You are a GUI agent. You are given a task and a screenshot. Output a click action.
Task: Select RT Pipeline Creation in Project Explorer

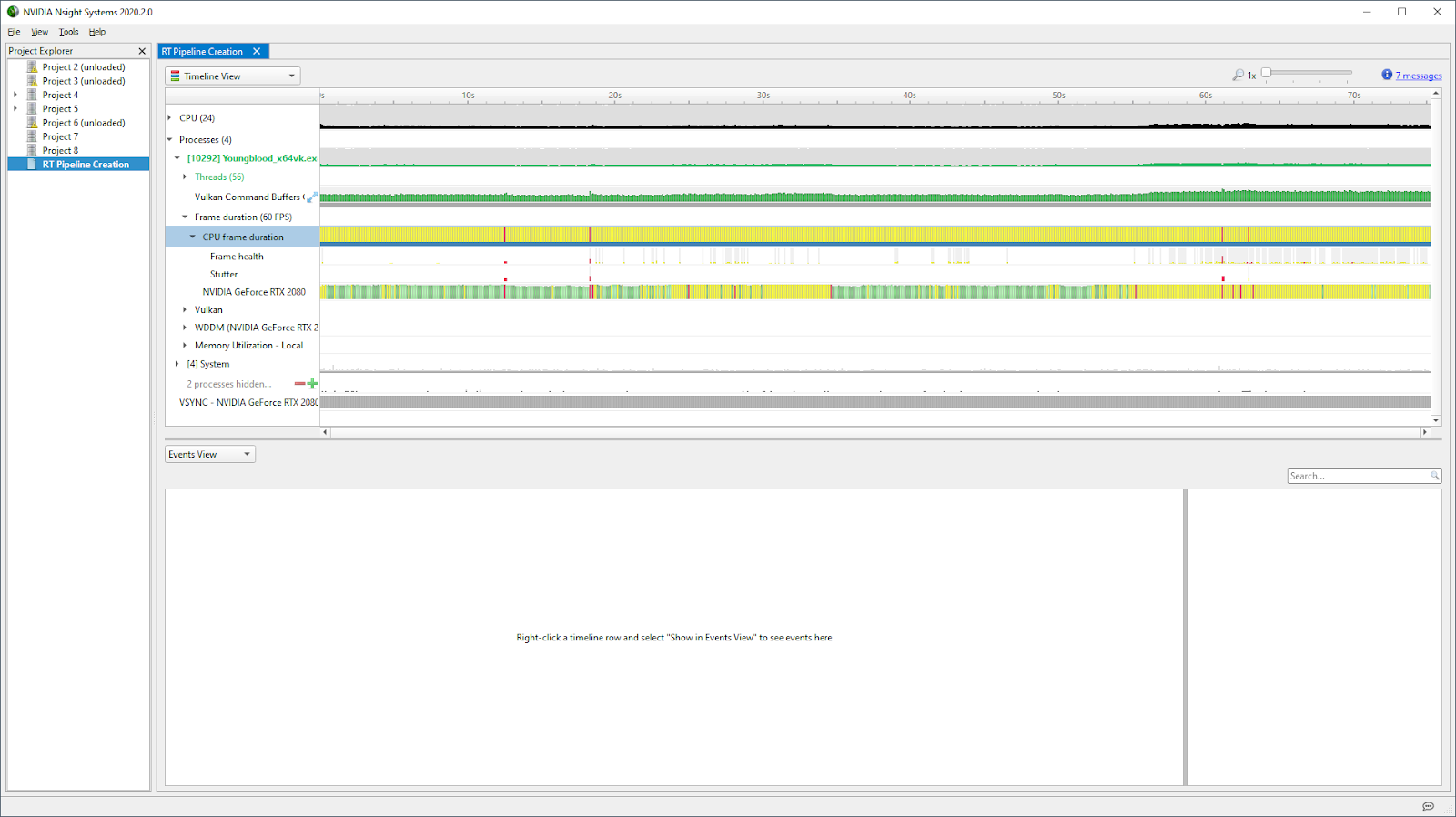[x=86, y=165]
